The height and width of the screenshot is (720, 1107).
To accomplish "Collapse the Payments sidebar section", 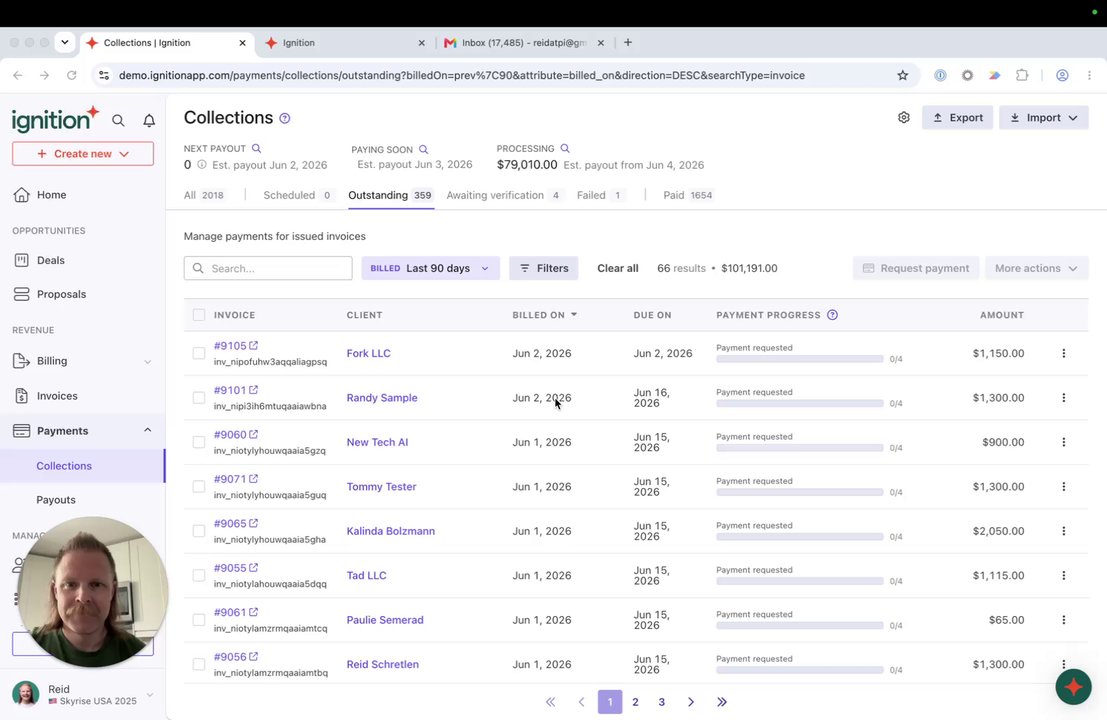I will [148, 430].
